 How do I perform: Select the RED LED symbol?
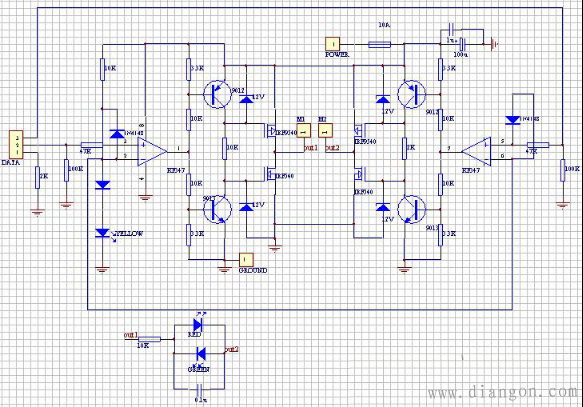click(197, 324)
